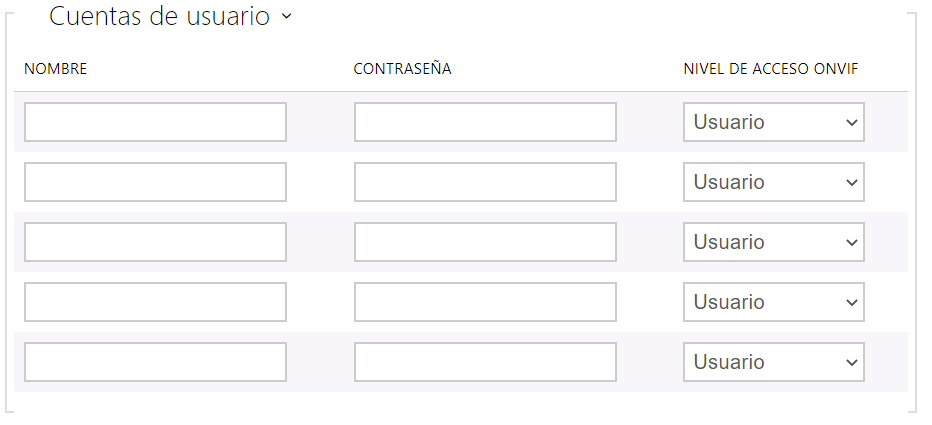Viewport: 932px width, 425px height.
Task: Click the Cuentas de usuario heading
Action: tap(160, 17)
